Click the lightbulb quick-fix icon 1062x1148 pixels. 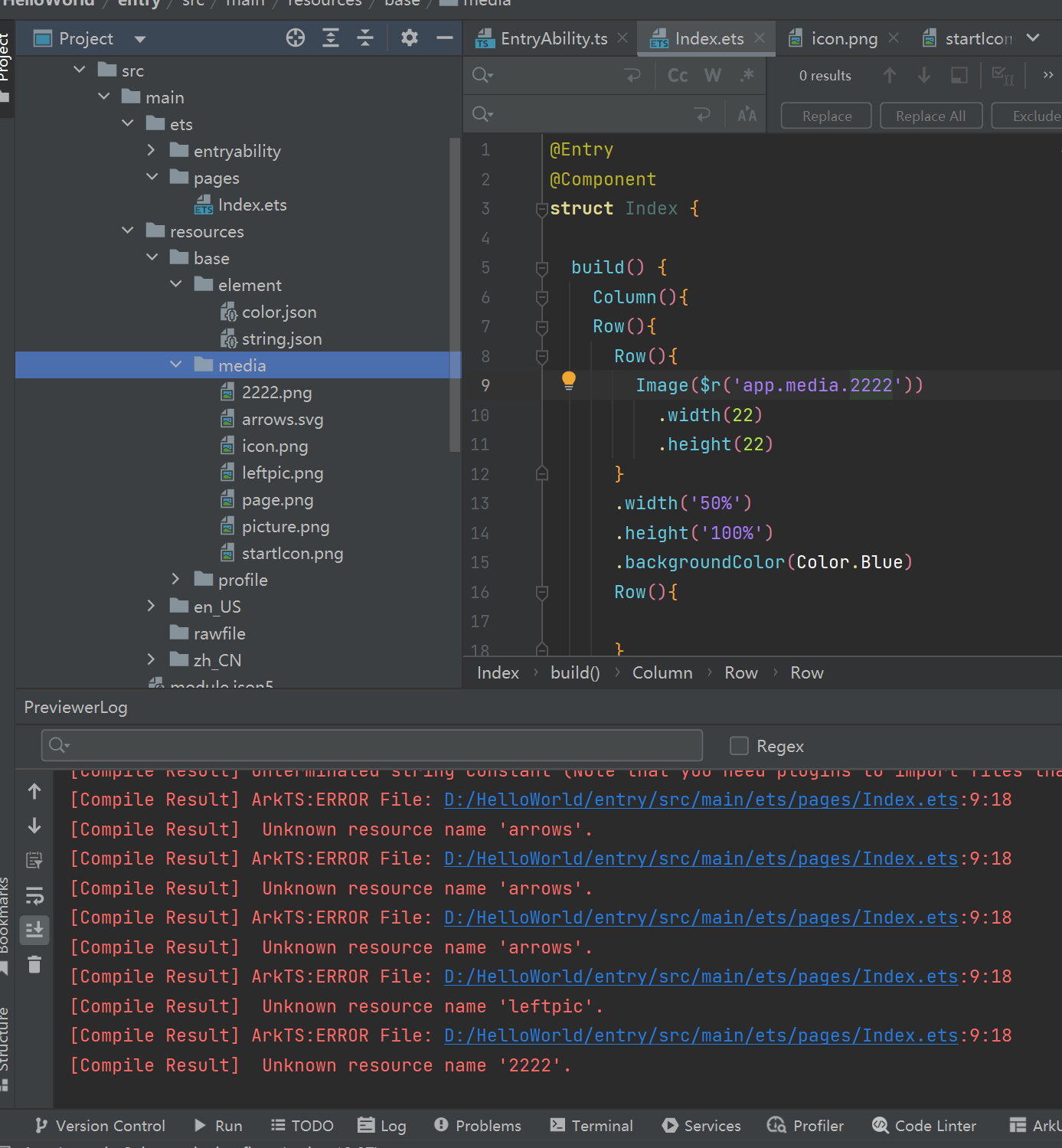click(x=568, y=381)
